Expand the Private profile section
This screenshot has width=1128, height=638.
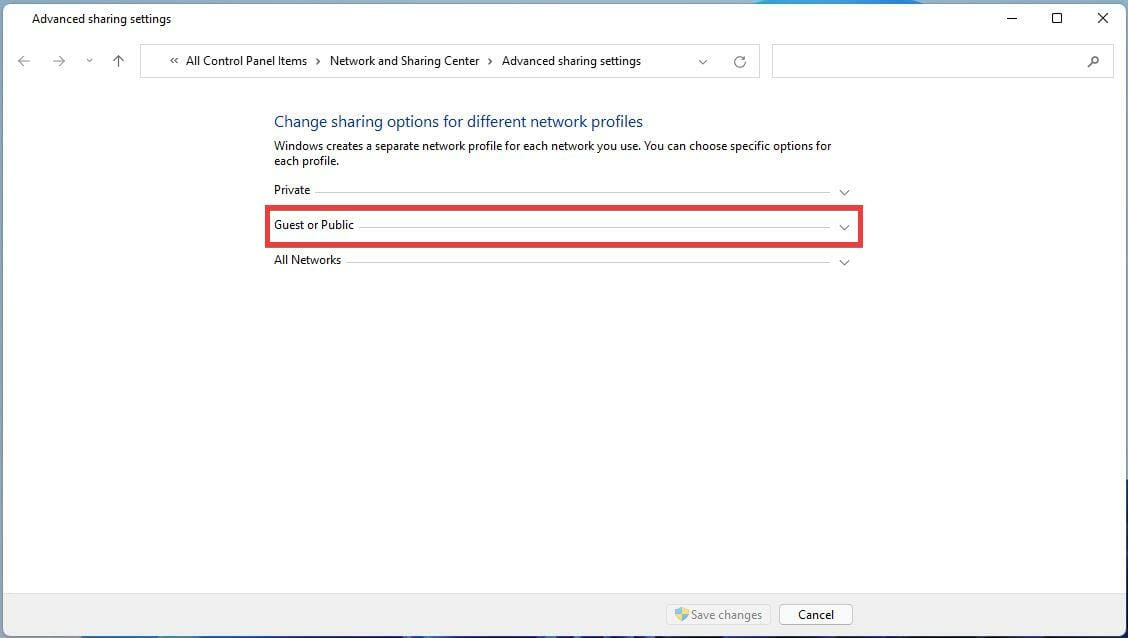(844, 192)
